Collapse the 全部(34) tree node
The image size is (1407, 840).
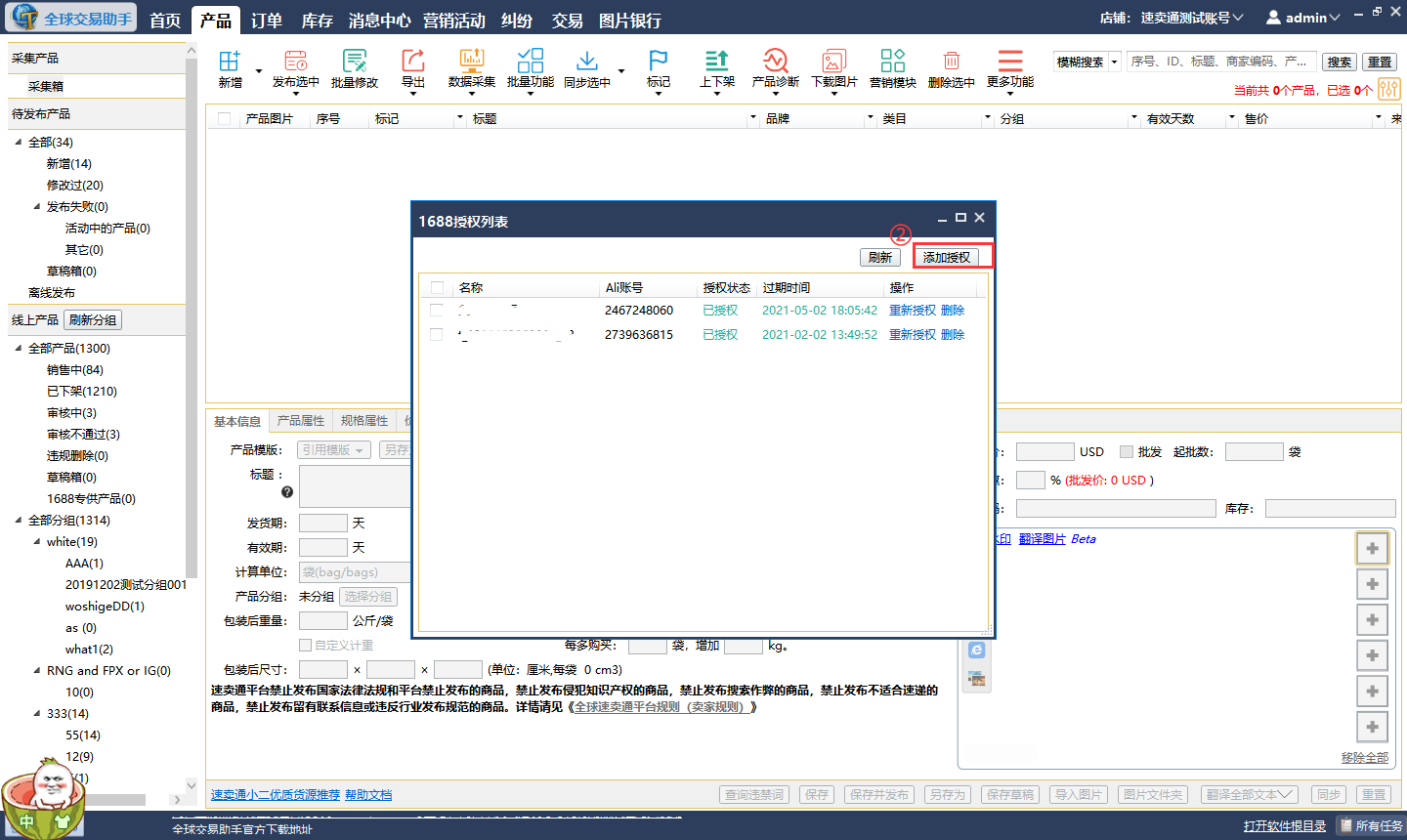tap(19, 142)
